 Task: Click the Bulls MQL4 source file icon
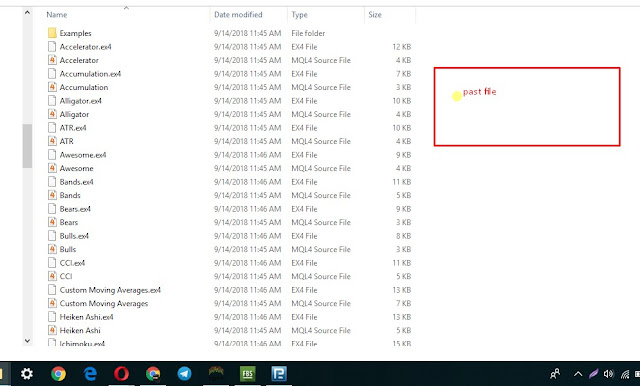point(52,249)
